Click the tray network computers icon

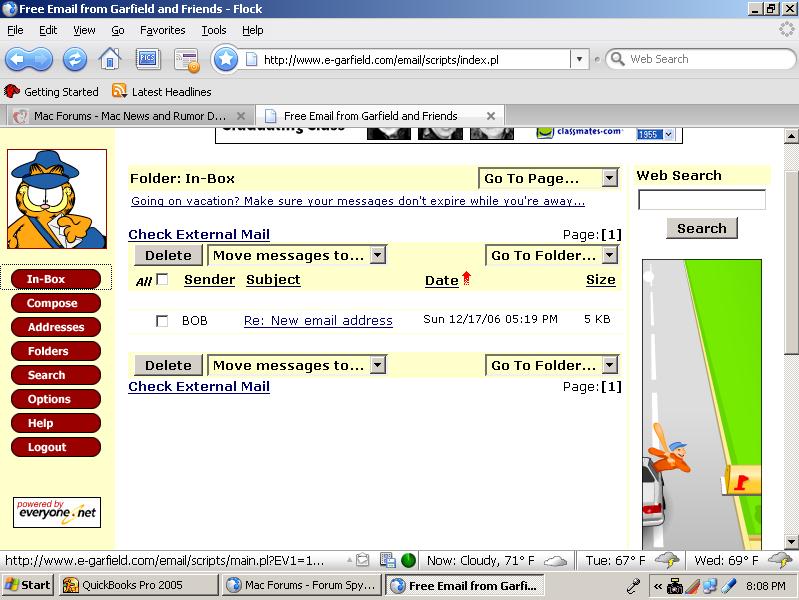tap(710, 586)
